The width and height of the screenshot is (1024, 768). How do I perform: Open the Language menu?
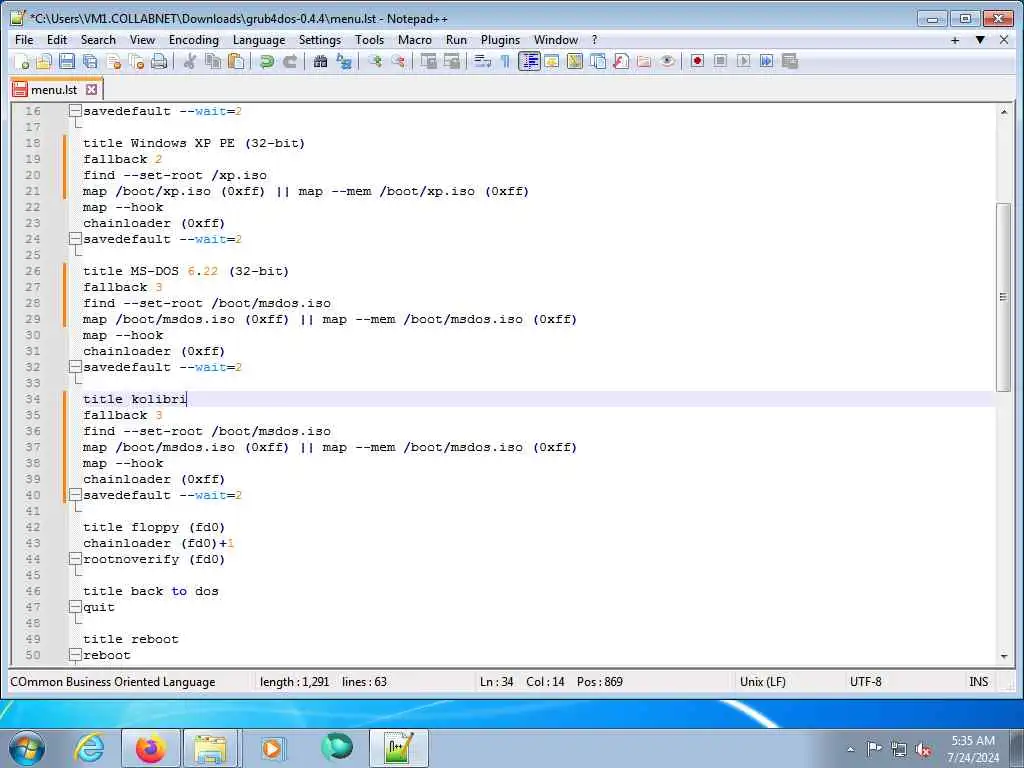pyautogui.click(x=259, y=40)
